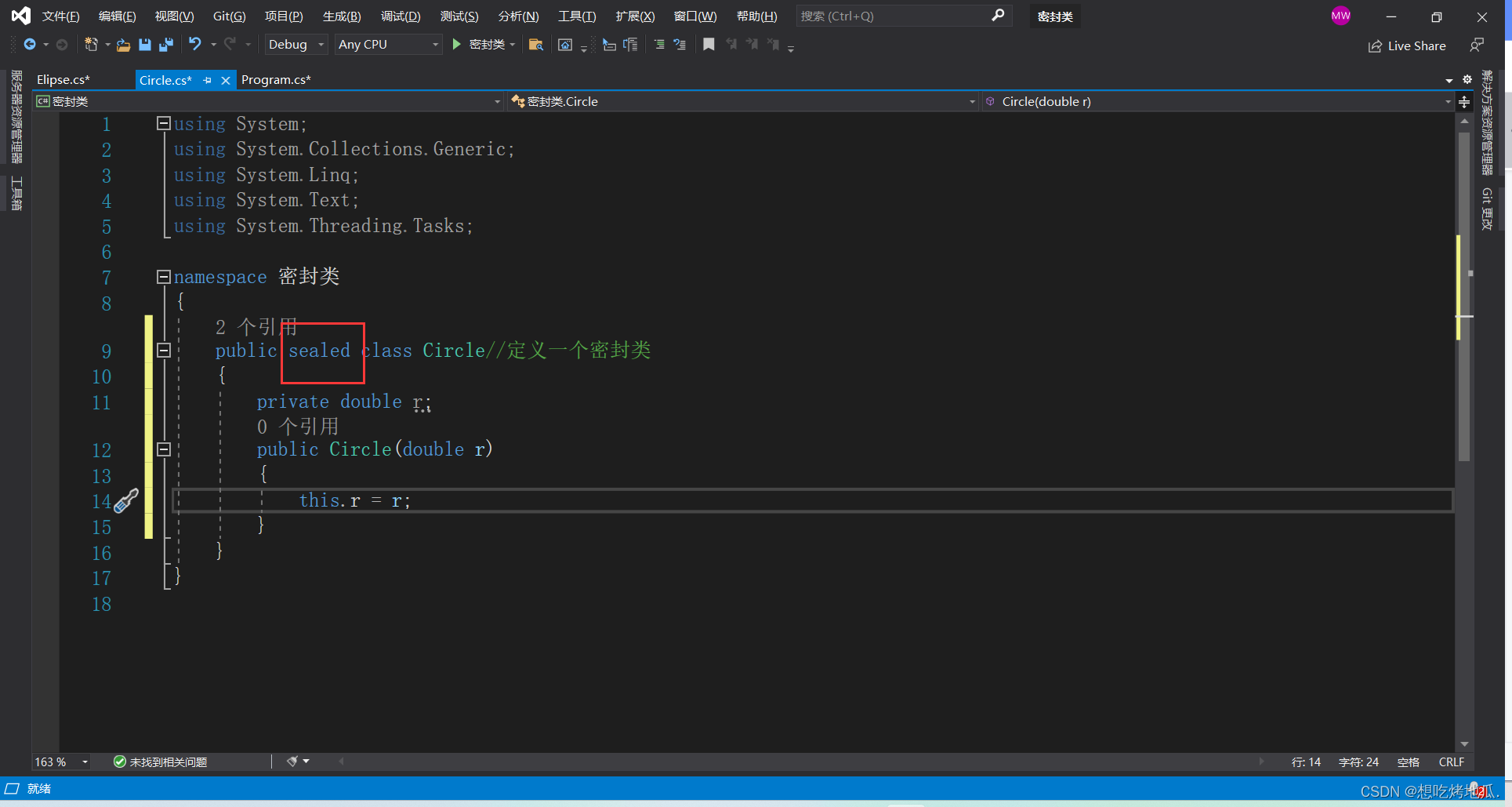The image size is (1512, 807).
Task: Open the undo history dropdown arrow
Action: point(213,45)
